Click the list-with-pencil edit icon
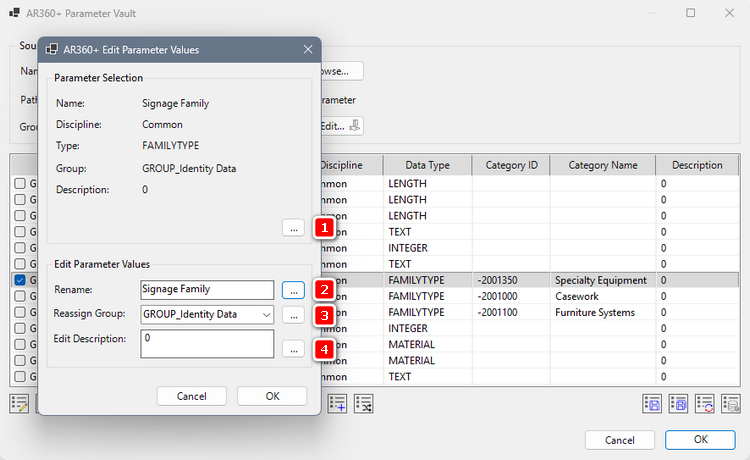 (19, 404)
